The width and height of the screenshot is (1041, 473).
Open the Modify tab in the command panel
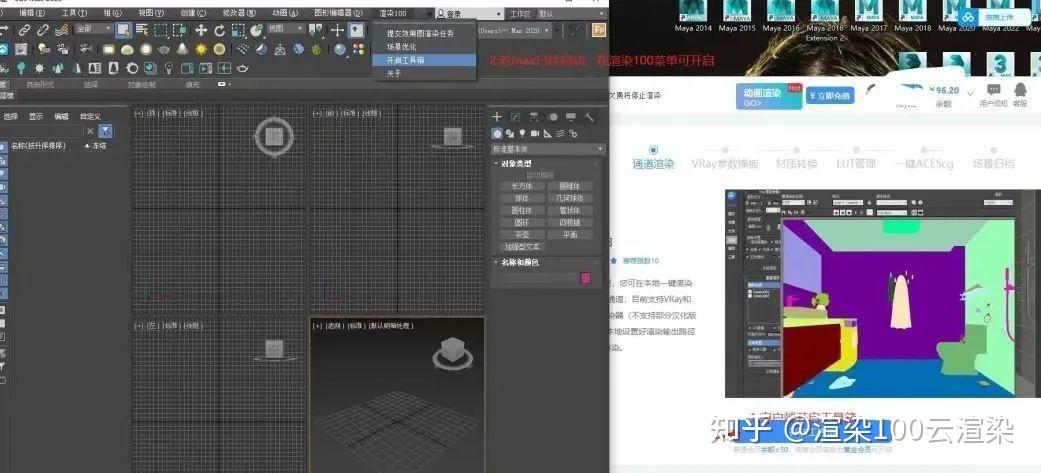point(515,117)
